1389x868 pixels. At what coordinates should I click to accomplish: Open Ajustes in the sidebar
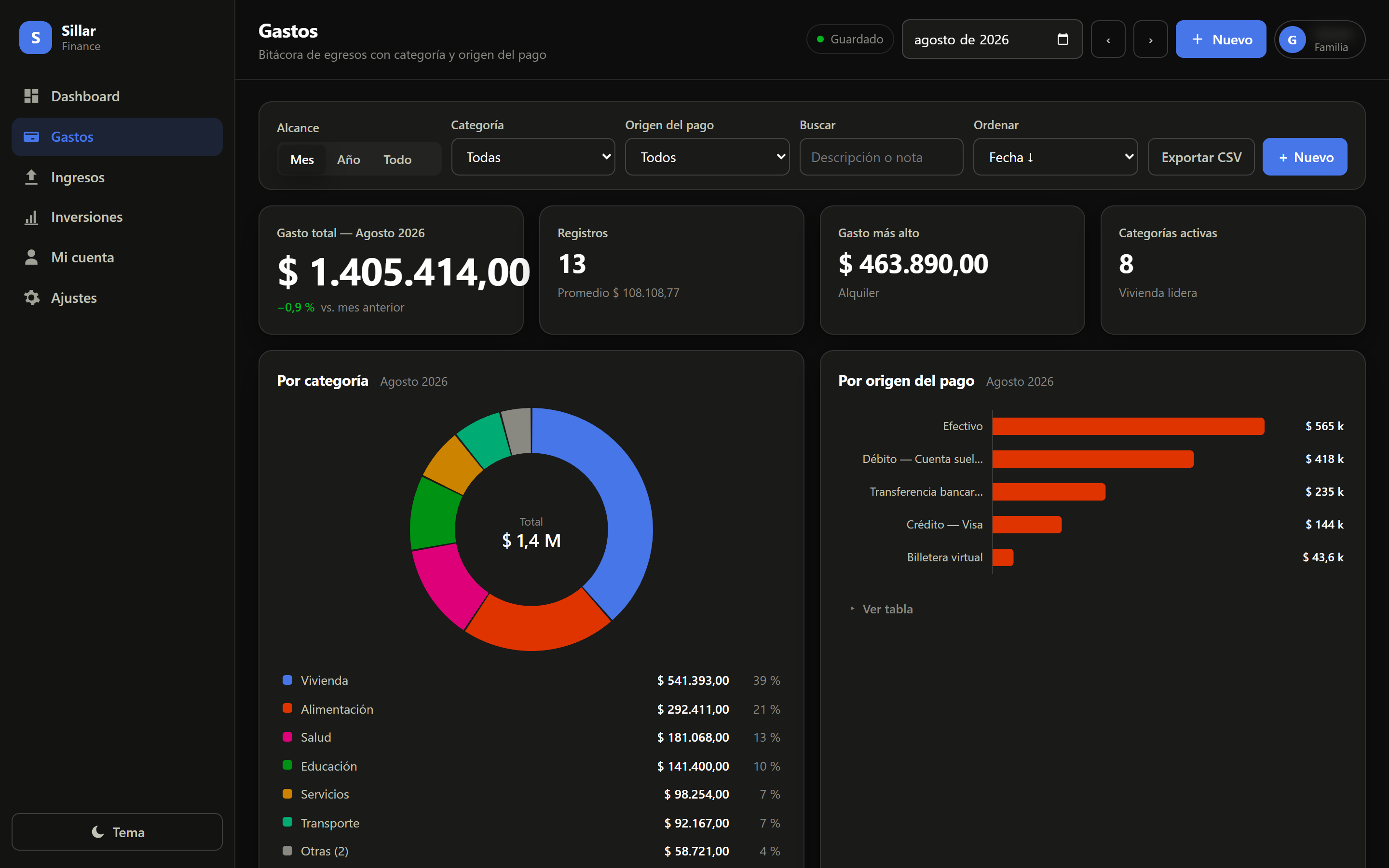point(117,298)
